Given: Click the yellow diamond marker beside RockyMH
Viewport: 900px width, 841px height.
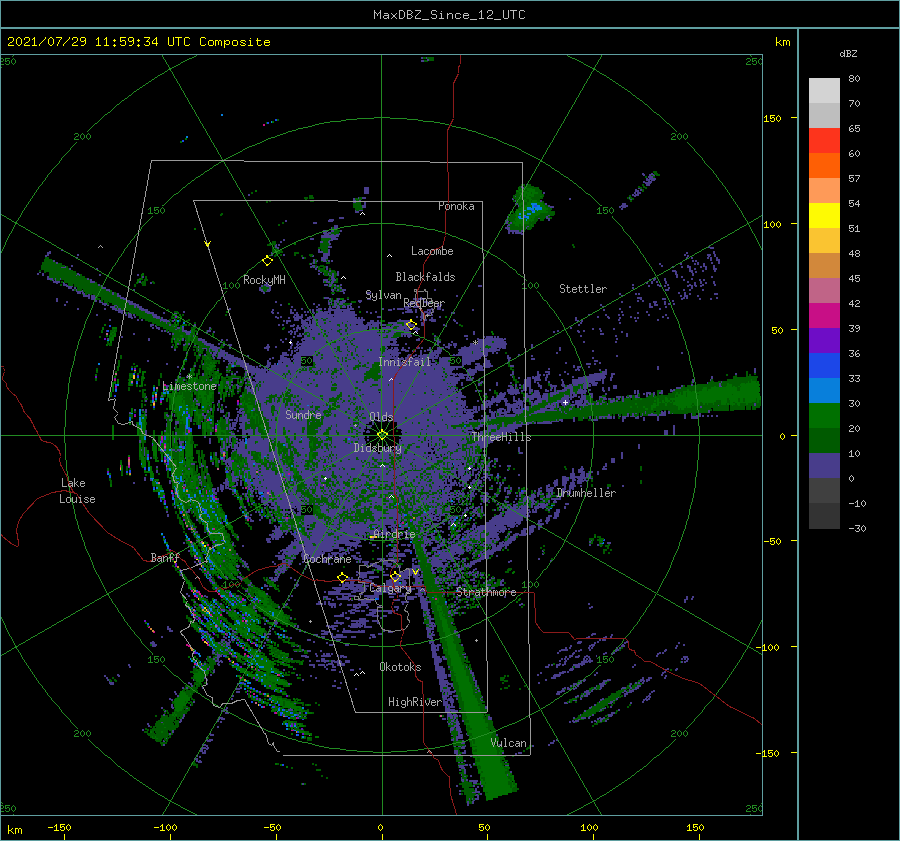Looking at the screenshot, I should coord(267,261).
